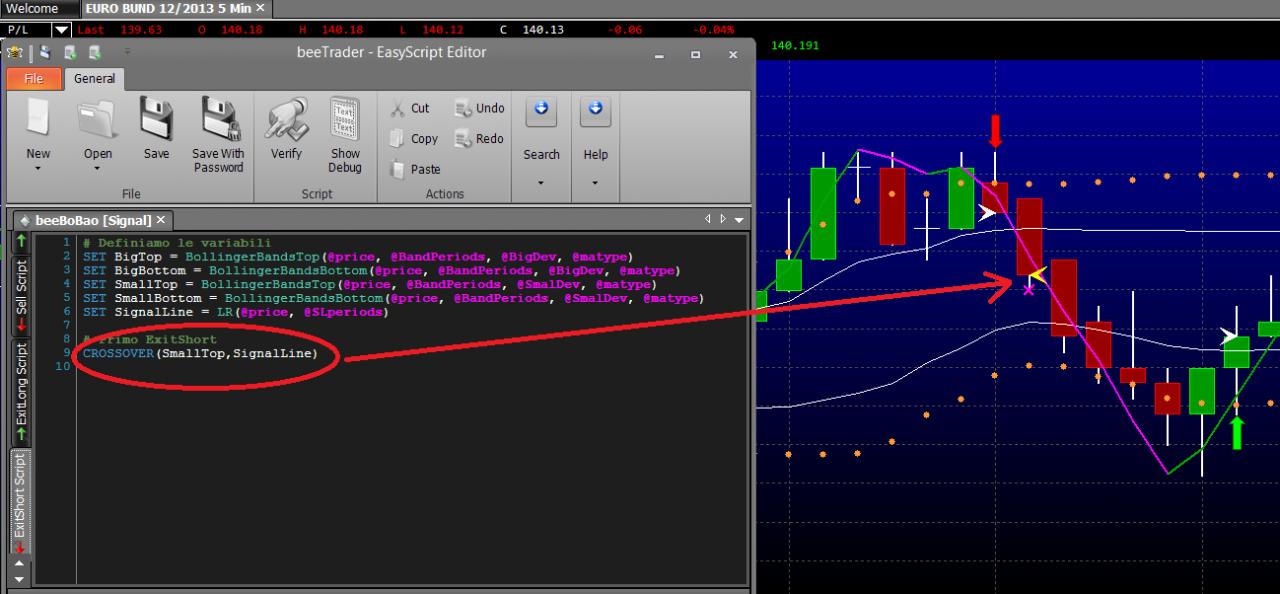Paste clipboard text via Paste
This screenshot has width=1280, height=594.
coord(415,169)
